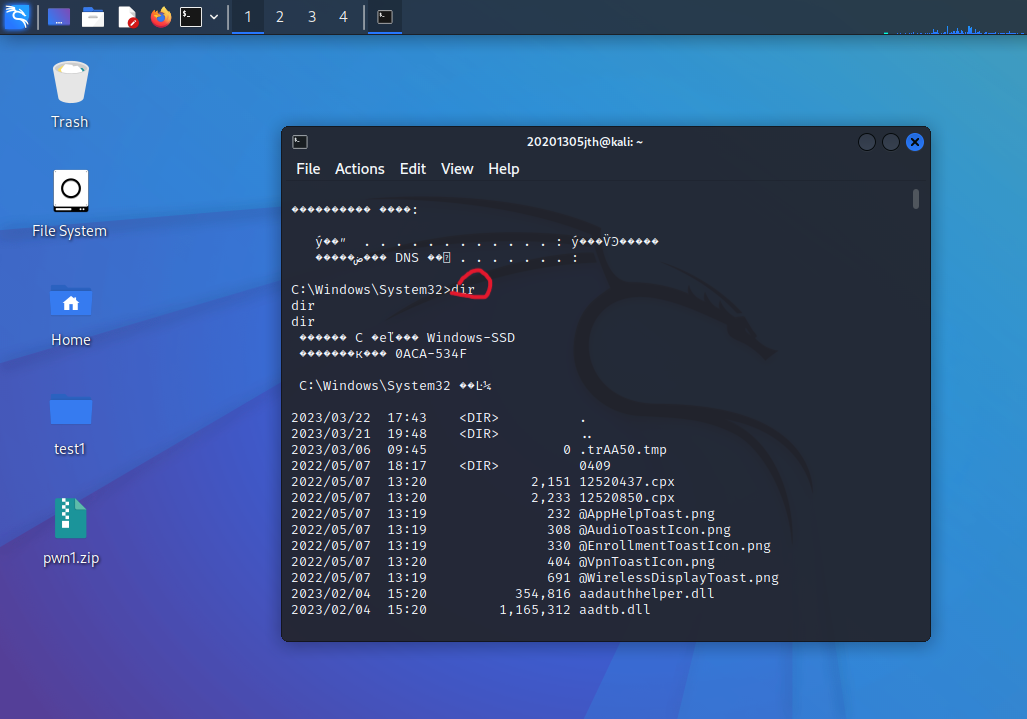Click the terminal window title icon
This screenshot has height=719, width=1027.
point(300,142)
